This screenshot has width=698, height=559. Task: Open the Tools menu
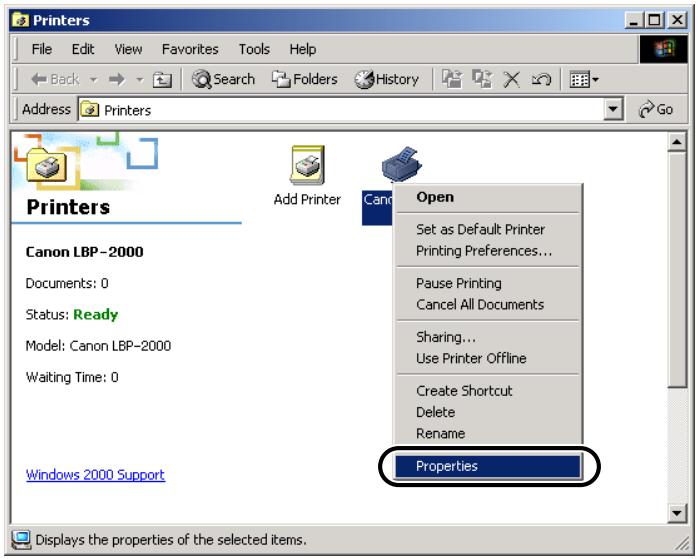pyautogui.click(x=254, y=49)
